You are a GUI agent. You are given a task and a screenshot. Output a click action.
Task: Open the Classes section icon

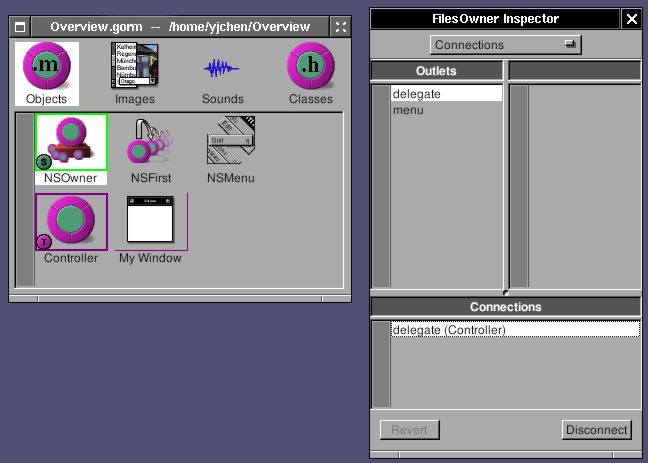310,68
